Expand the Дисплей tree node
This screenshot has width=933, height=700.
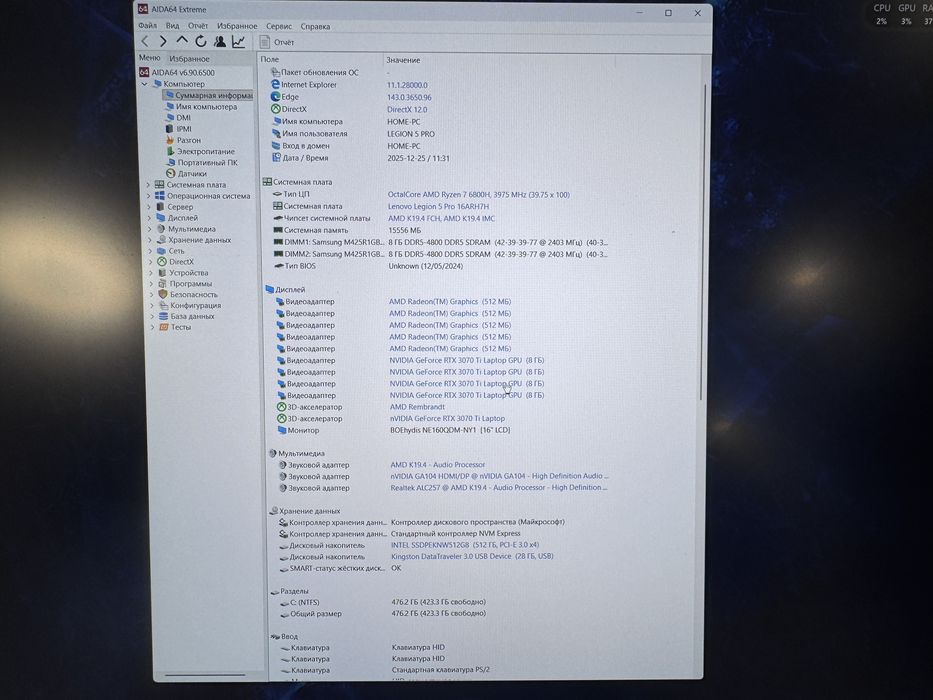click(x=149, y=218)
